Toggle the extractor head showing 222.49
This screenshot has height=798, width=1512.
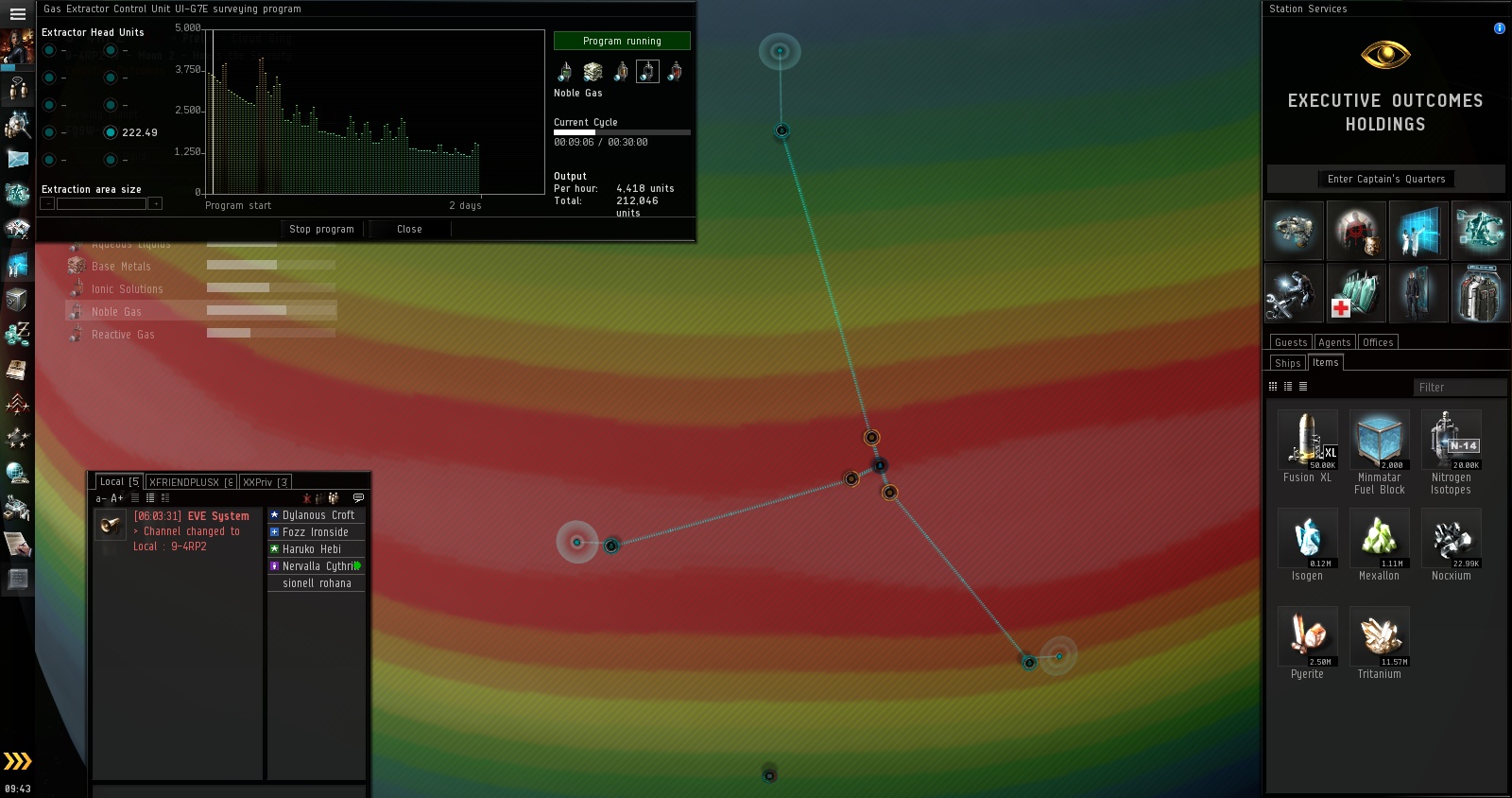(111, 132)
